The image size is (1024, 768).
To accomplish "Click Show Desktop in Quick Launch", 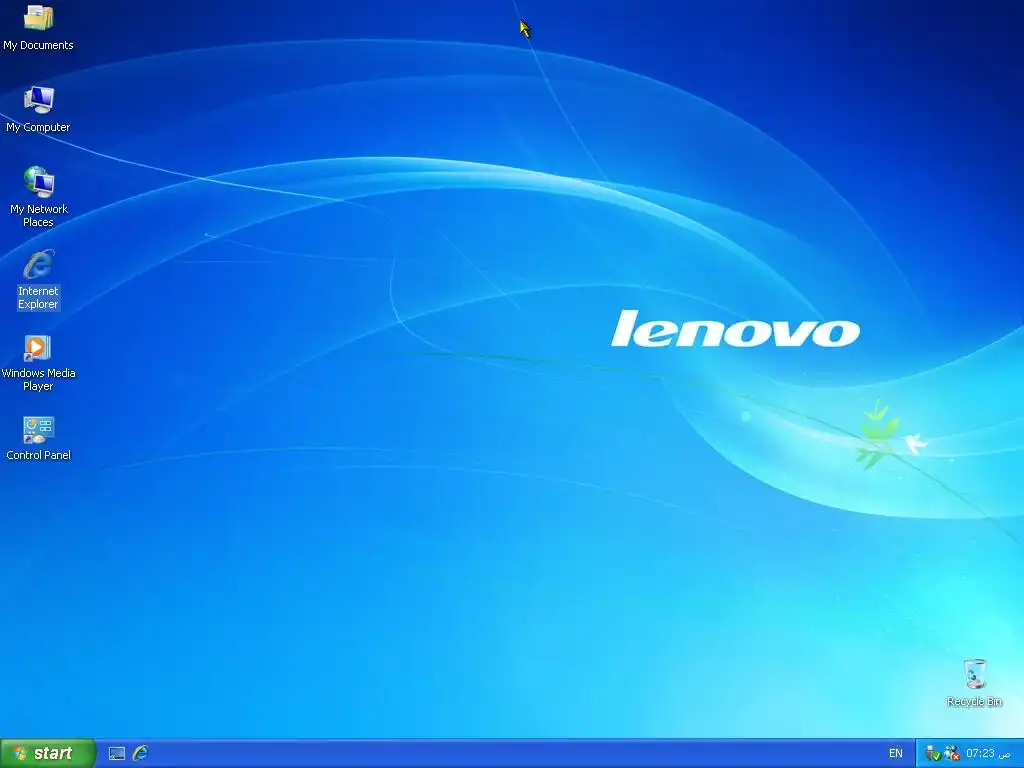I will click(x=117, y=754).
